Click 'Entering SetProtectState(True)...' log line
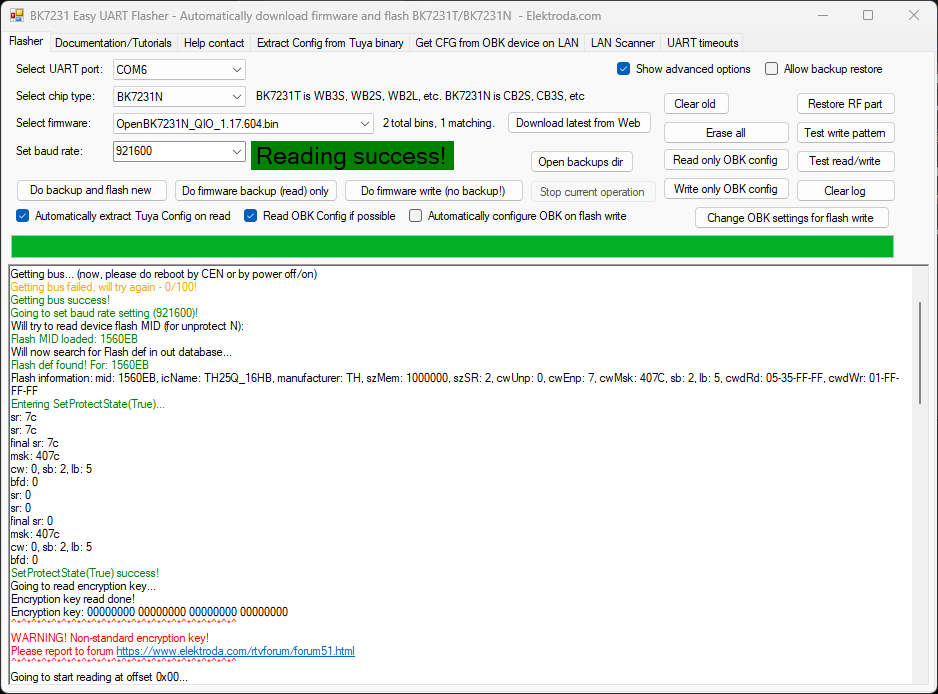 [88, 404]
